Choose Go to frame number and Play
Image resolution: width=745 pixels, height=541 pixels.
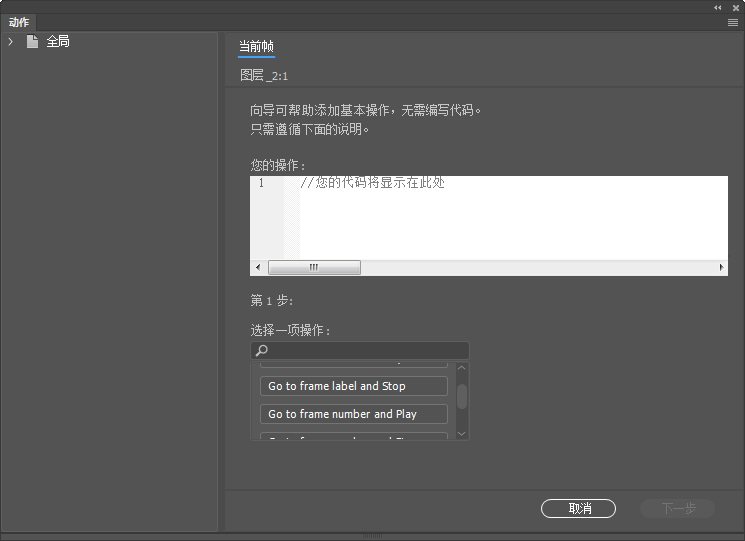[x=353, y=414]
